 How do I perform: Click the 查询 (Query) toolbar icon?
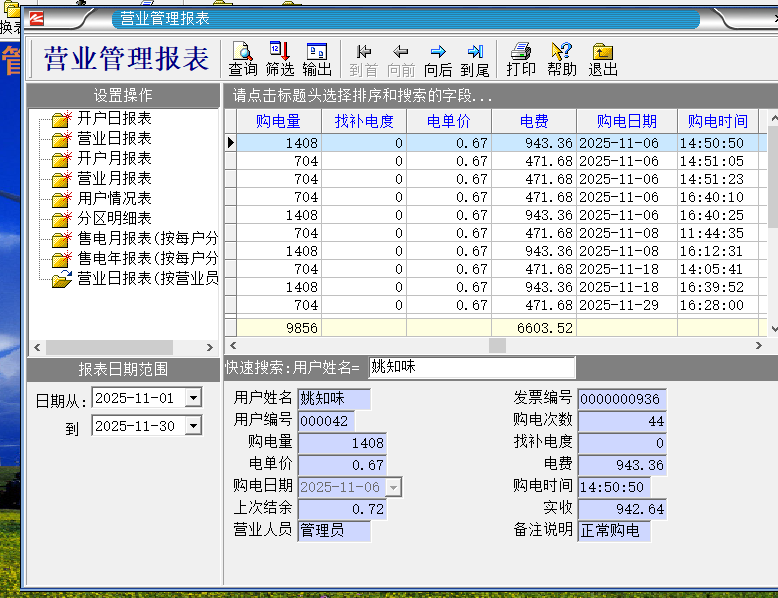[x=243, y=59]
